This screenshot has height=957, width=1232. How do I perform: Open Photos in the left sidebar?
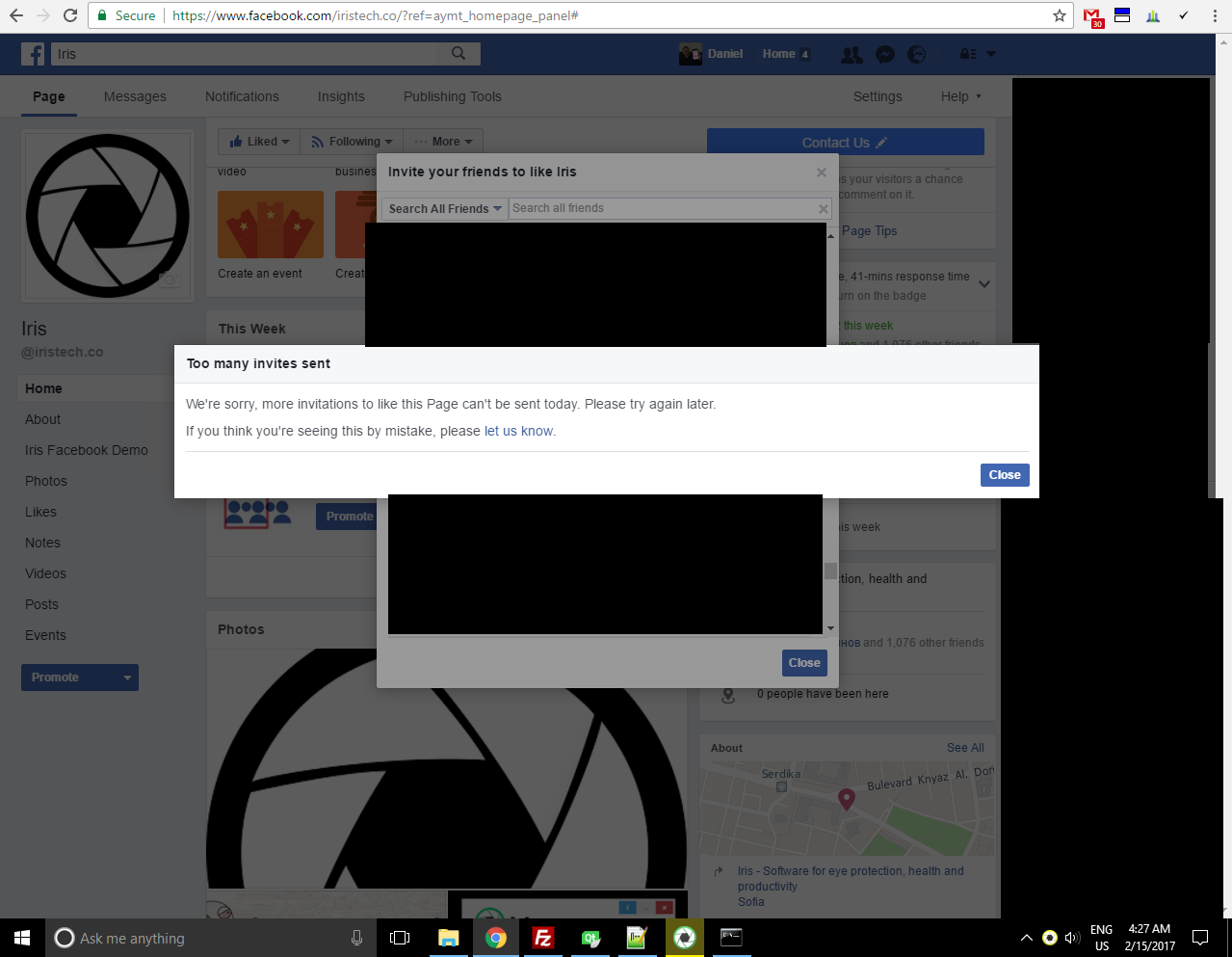point(46,481)
